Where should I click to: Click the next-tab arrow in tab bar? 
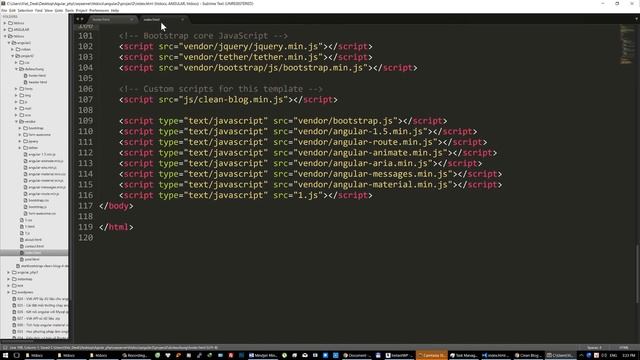[82, 19]
